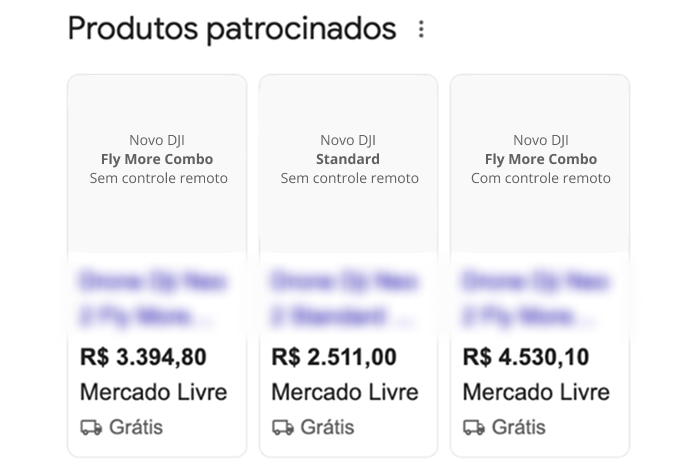The image size is (698, 475).
Task: Open the three-dot menu beside Produtos patrocinados
Action: click(x=421, y=30)
